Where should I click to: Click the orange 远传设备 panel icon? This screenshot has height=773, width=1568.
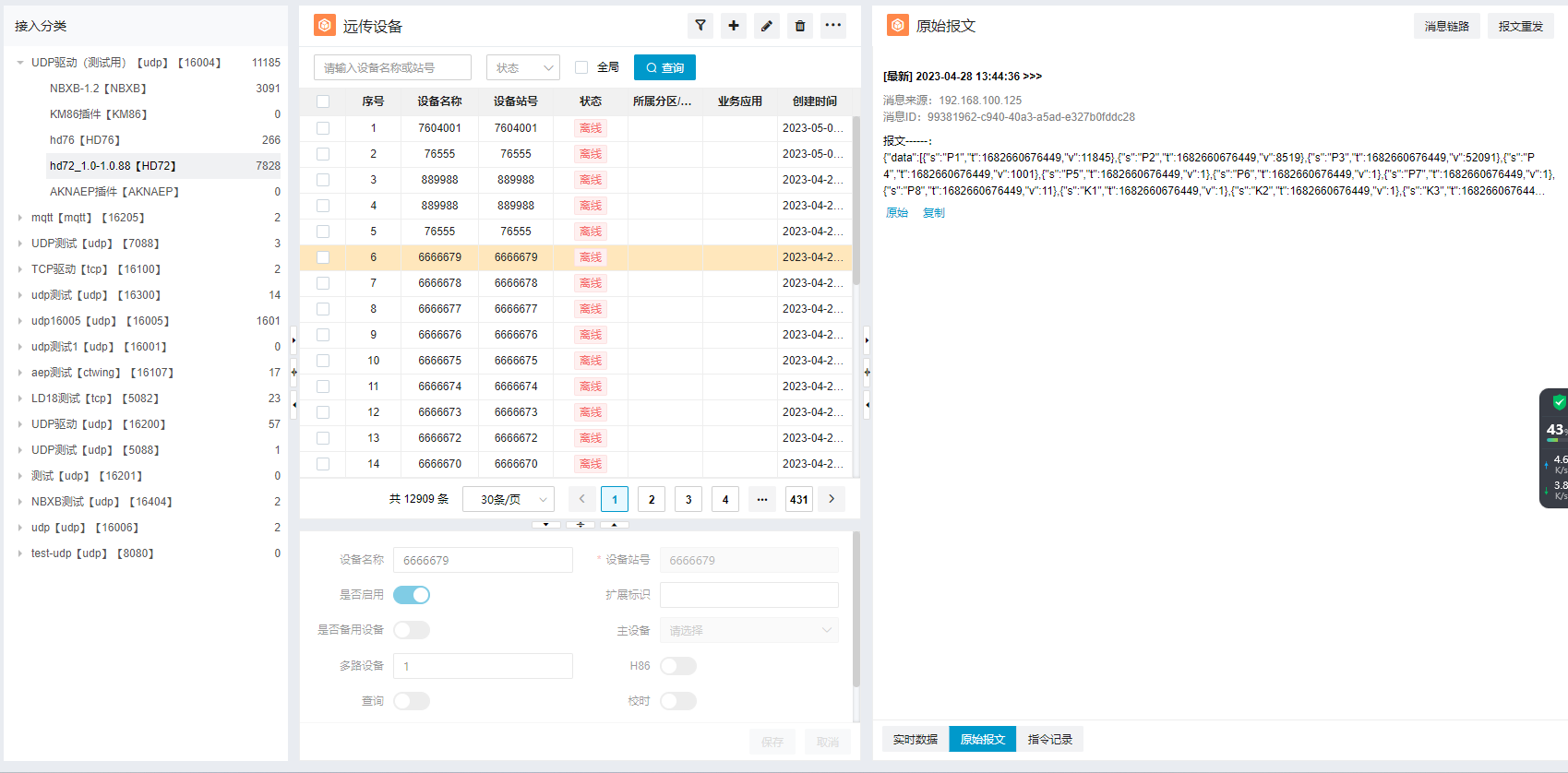[325, 26]
